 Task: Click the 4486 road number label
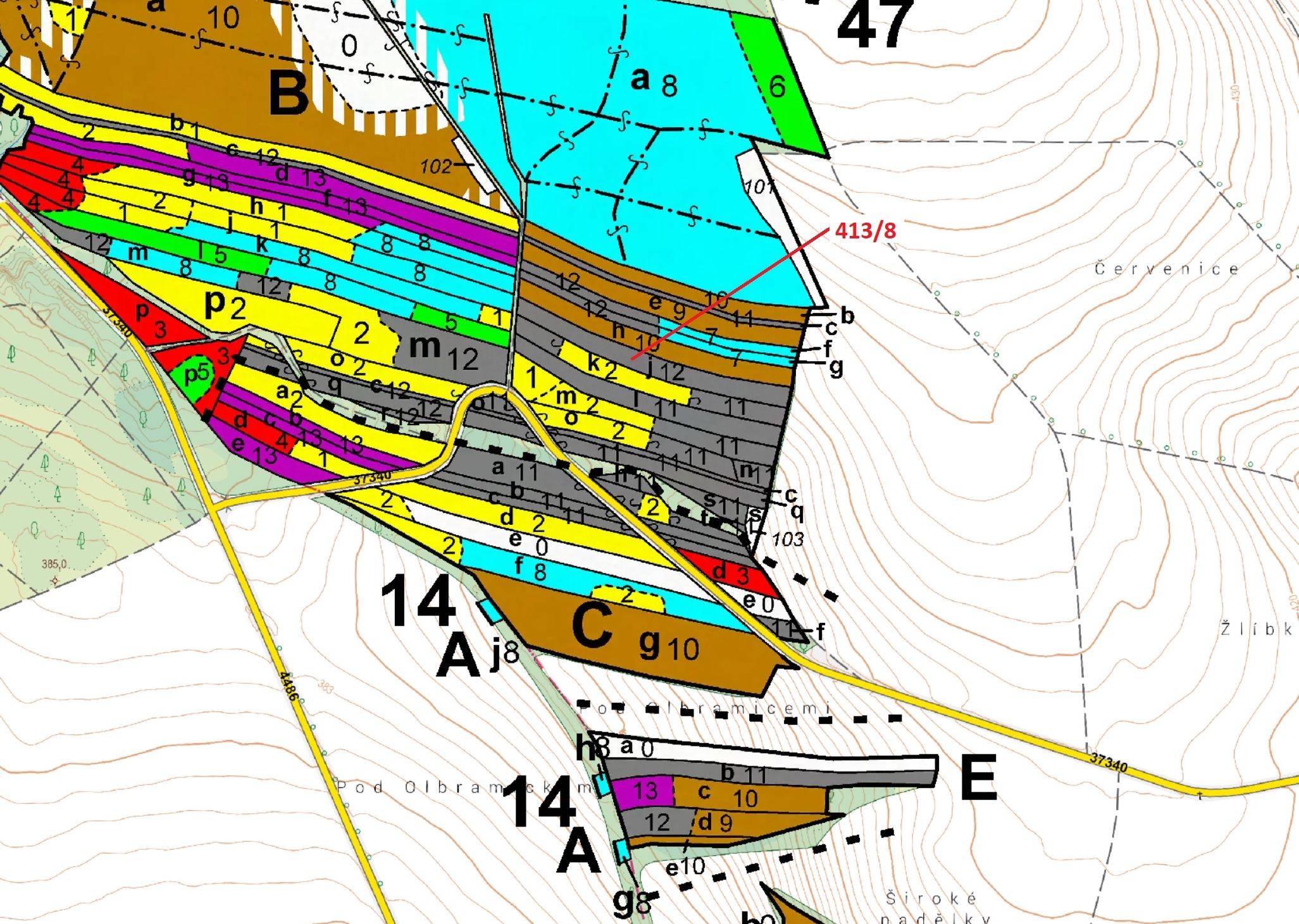point(289,686)
